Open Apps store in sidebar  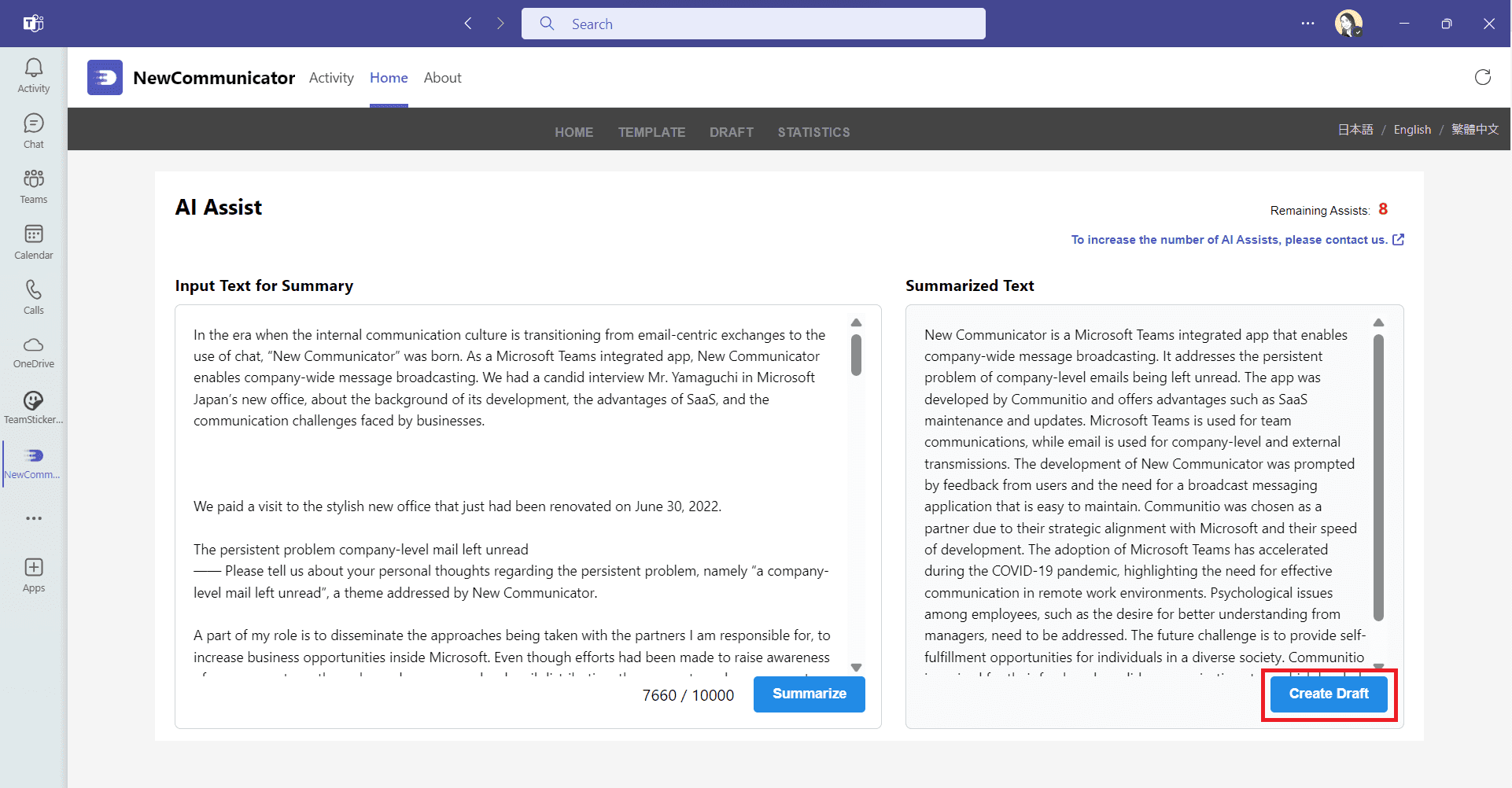[x=34, y=575]
